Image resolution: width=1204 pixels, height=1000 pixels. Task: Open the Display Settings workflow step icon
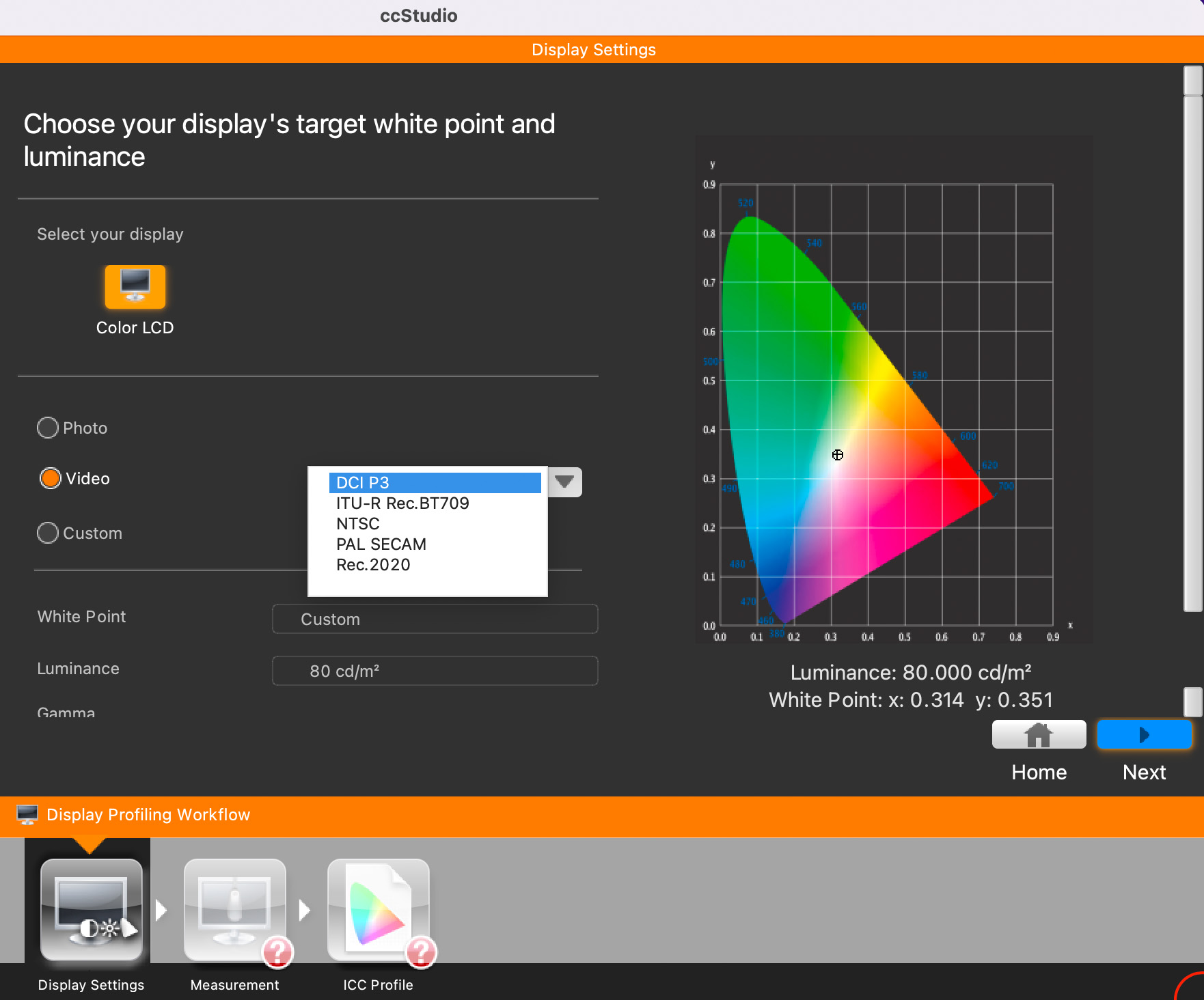(x=92, y=910)
